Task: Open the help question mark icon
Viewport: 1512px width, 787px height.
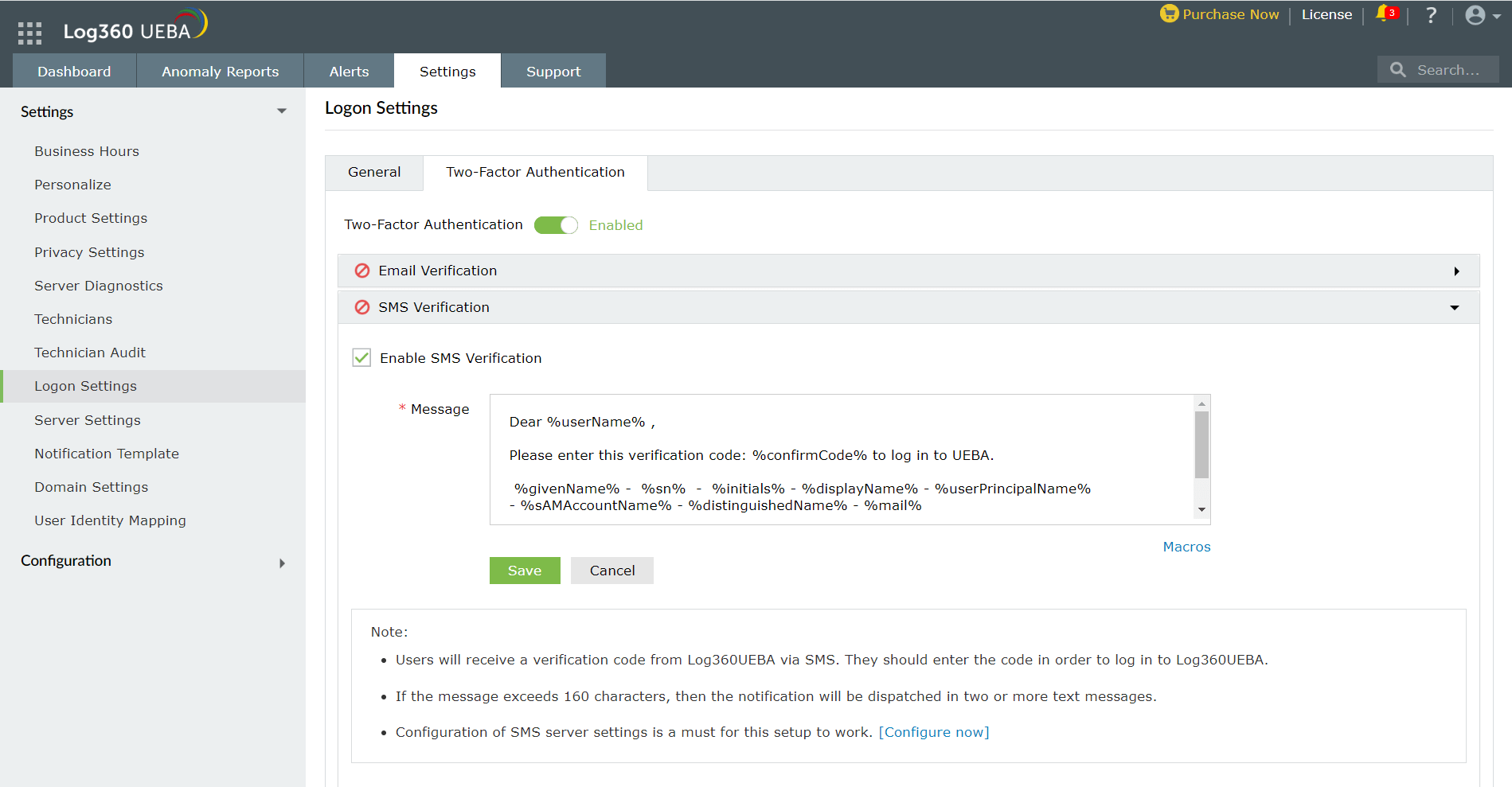Action: (1431, 14)
